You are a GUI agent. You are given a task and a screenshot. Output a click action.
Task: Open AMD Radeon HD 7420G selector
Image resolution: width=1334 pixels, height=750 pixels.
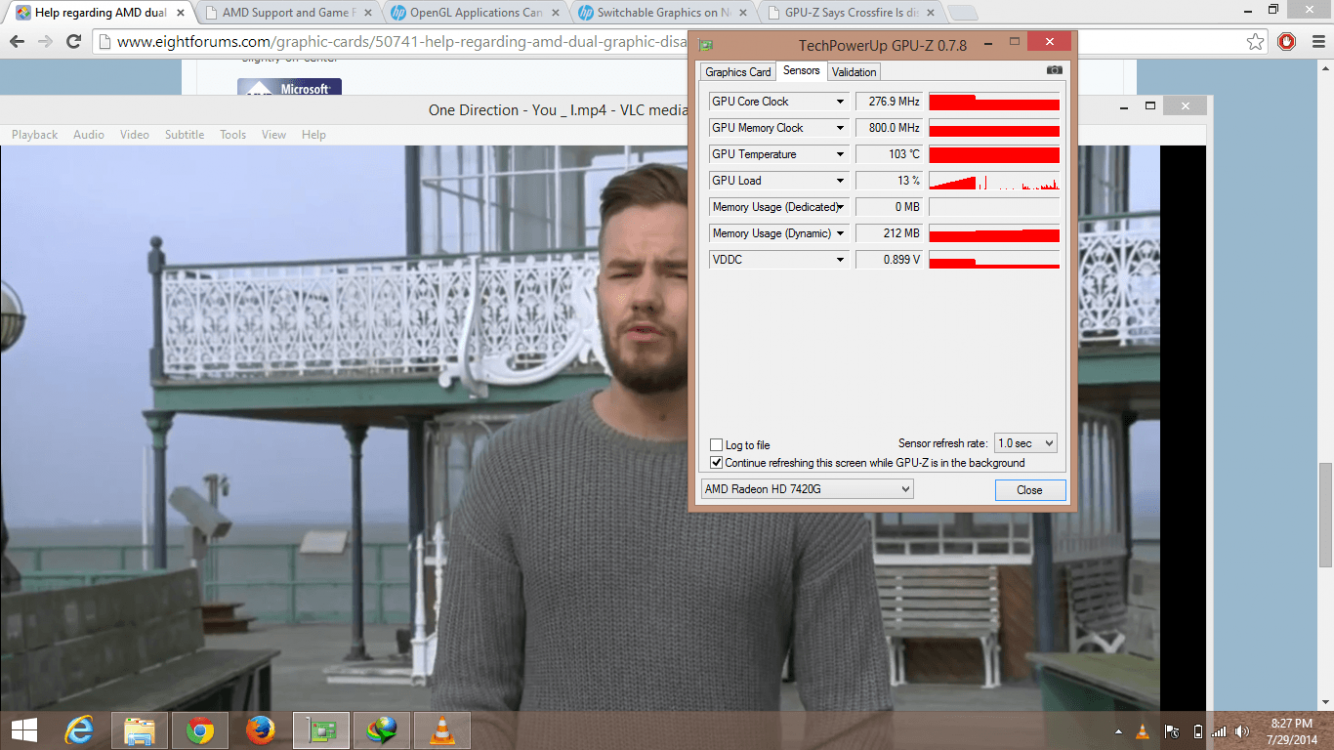tap(807, 489)
